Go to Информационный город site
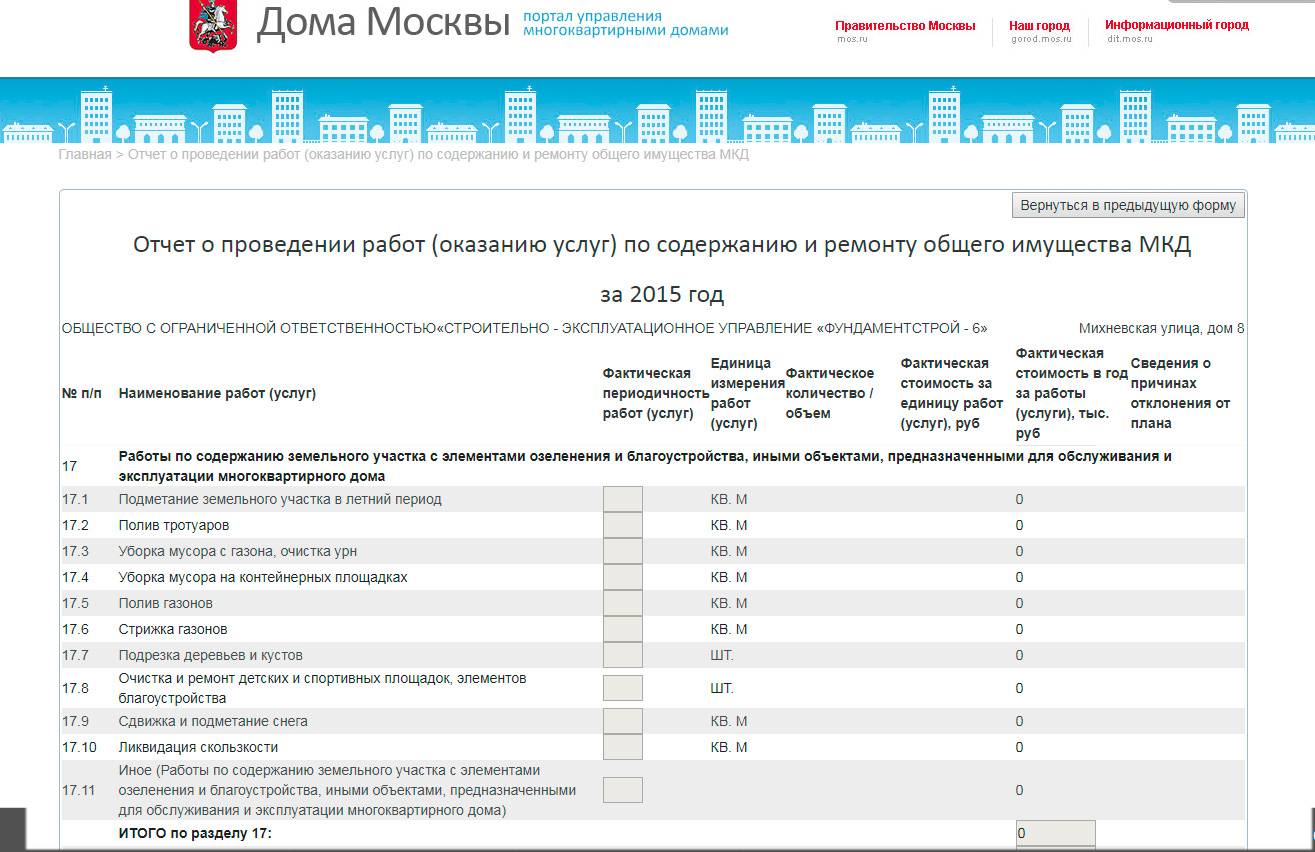The height and width of the screenshot is (852, 1315). (x=1176, y=26)
